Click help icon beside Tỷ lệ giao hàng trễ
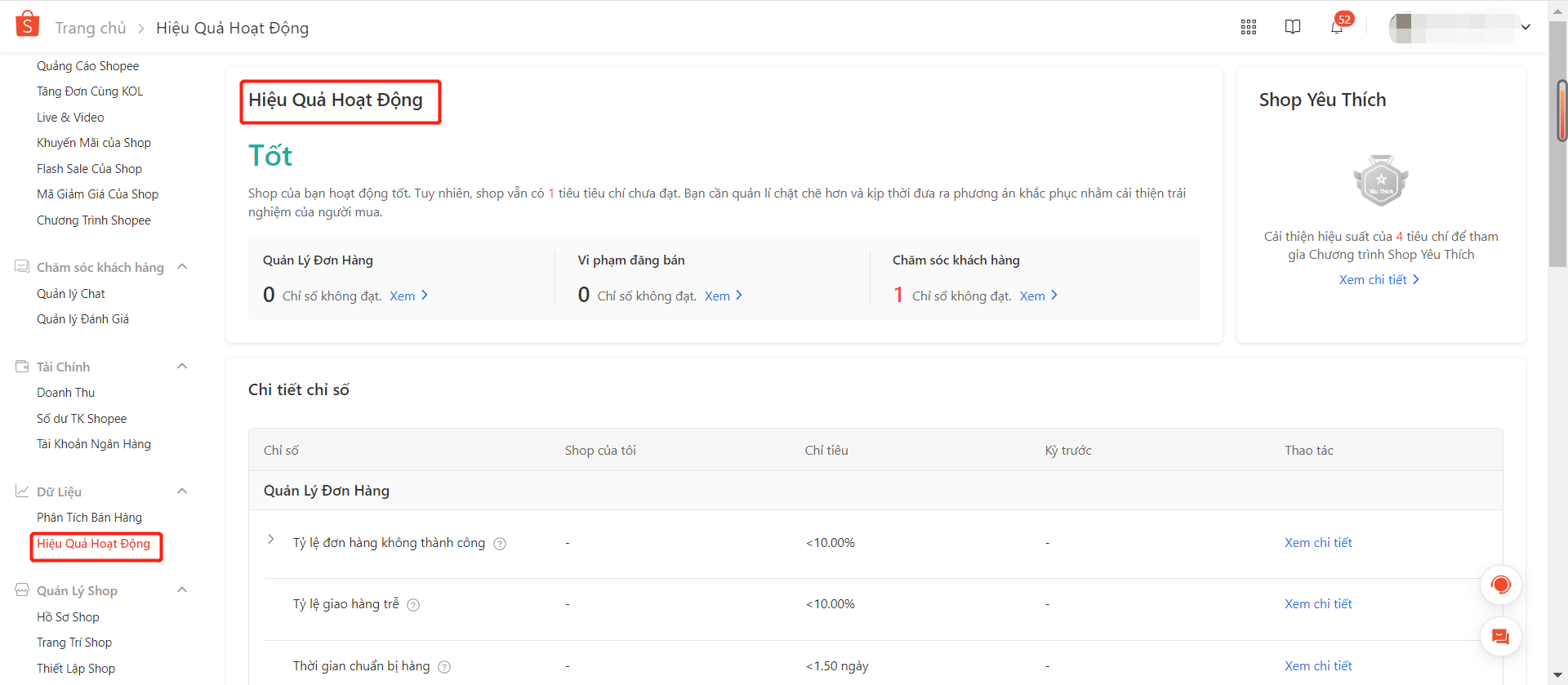This screenshot has width=1568, height=685. point(413,605)
